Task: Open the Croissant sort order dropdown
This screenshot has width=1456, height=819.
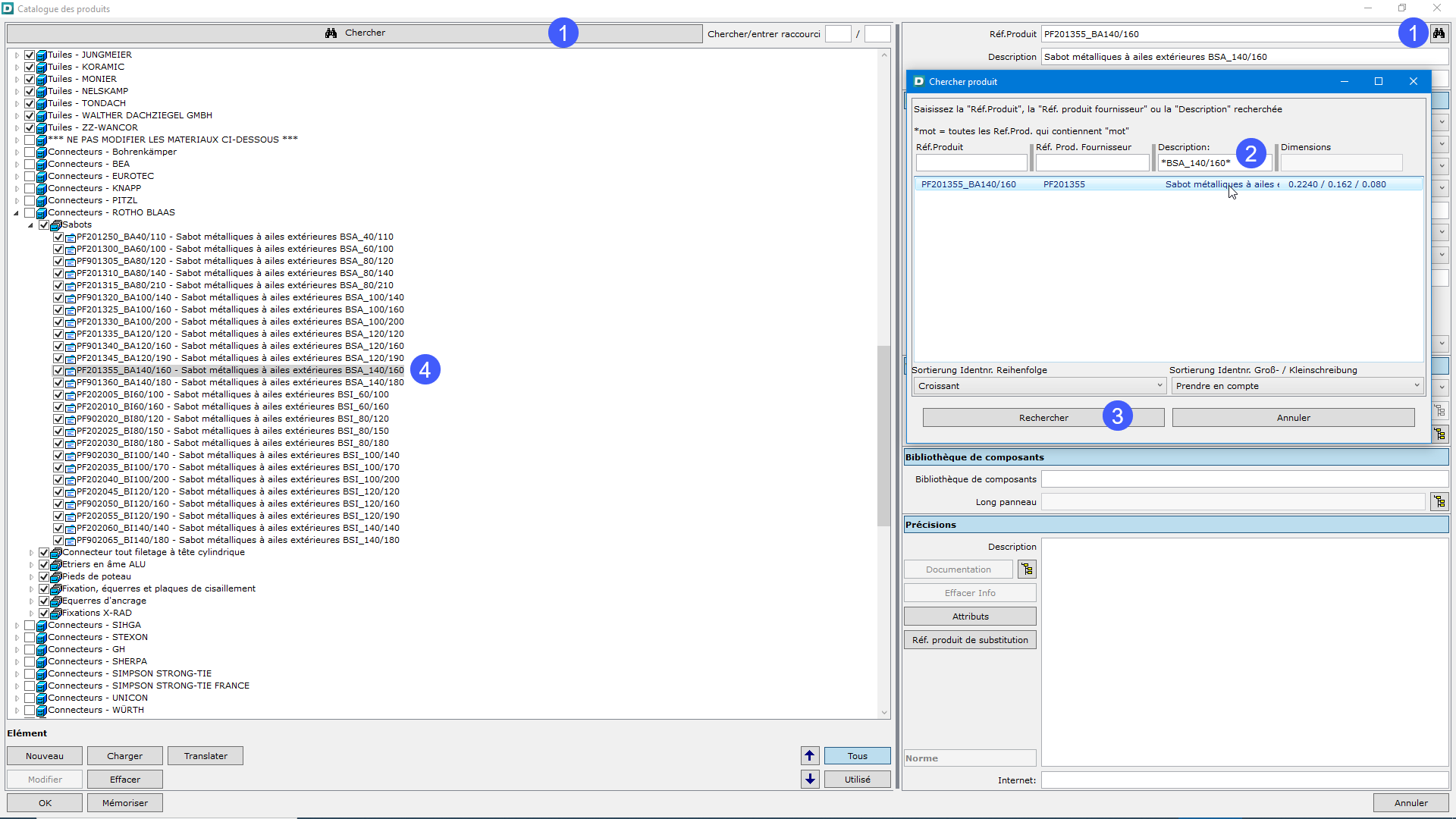Action: pos(1039,386)
